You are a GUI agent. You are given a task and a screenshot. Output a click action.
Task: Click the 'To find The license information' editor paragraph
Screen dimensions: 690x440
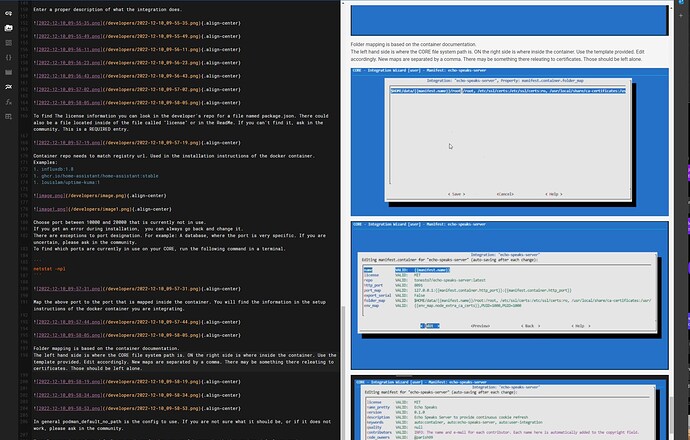(x=181, y=122)
